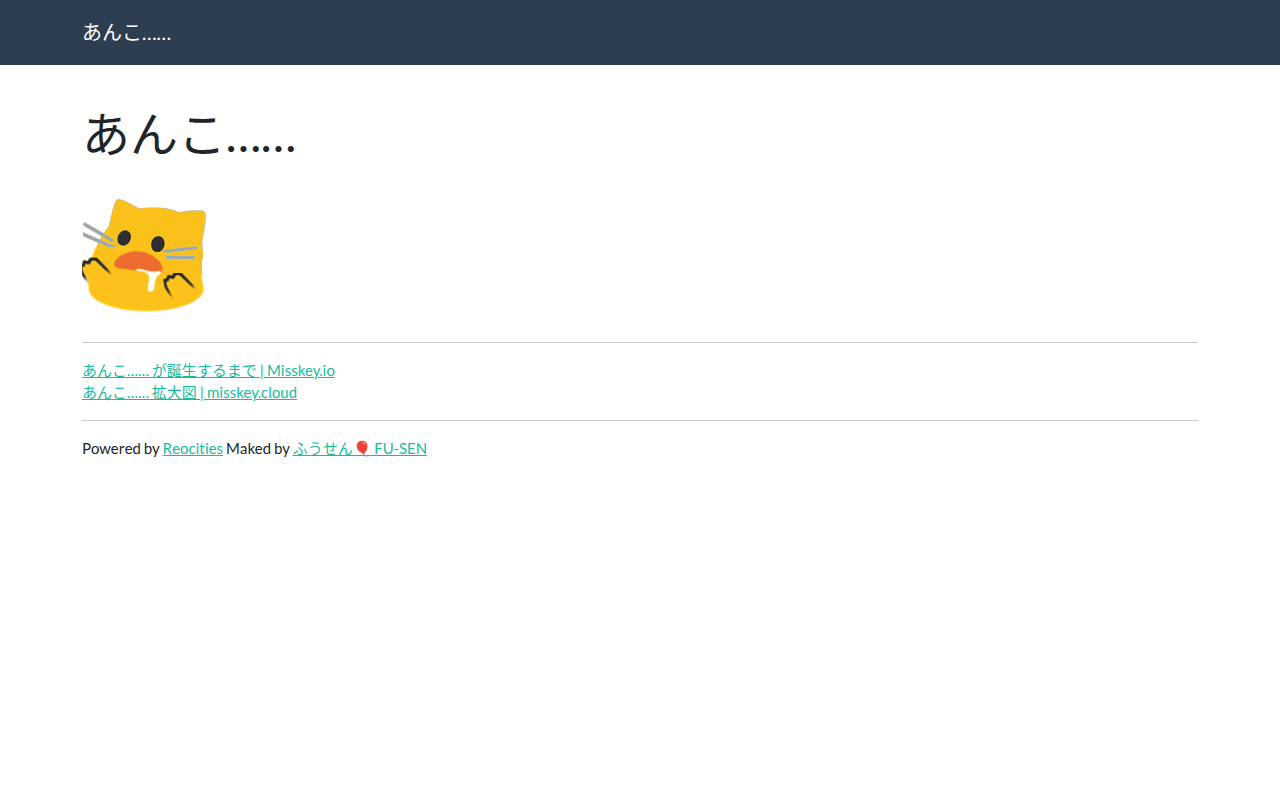Open the Reocities link in footer
1280x800 pixels.
tap(193, 448)
